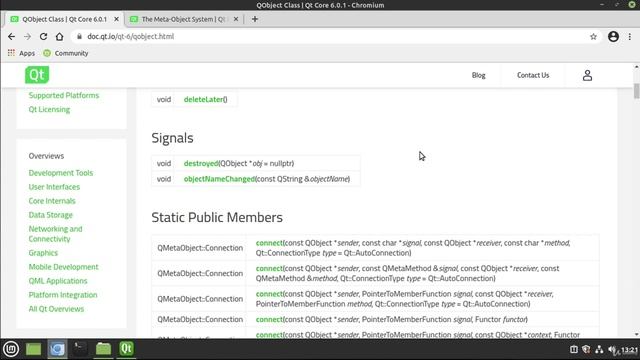Click the taskbar clock
Viewport: 640px width, 360px height.
[630, 350]
